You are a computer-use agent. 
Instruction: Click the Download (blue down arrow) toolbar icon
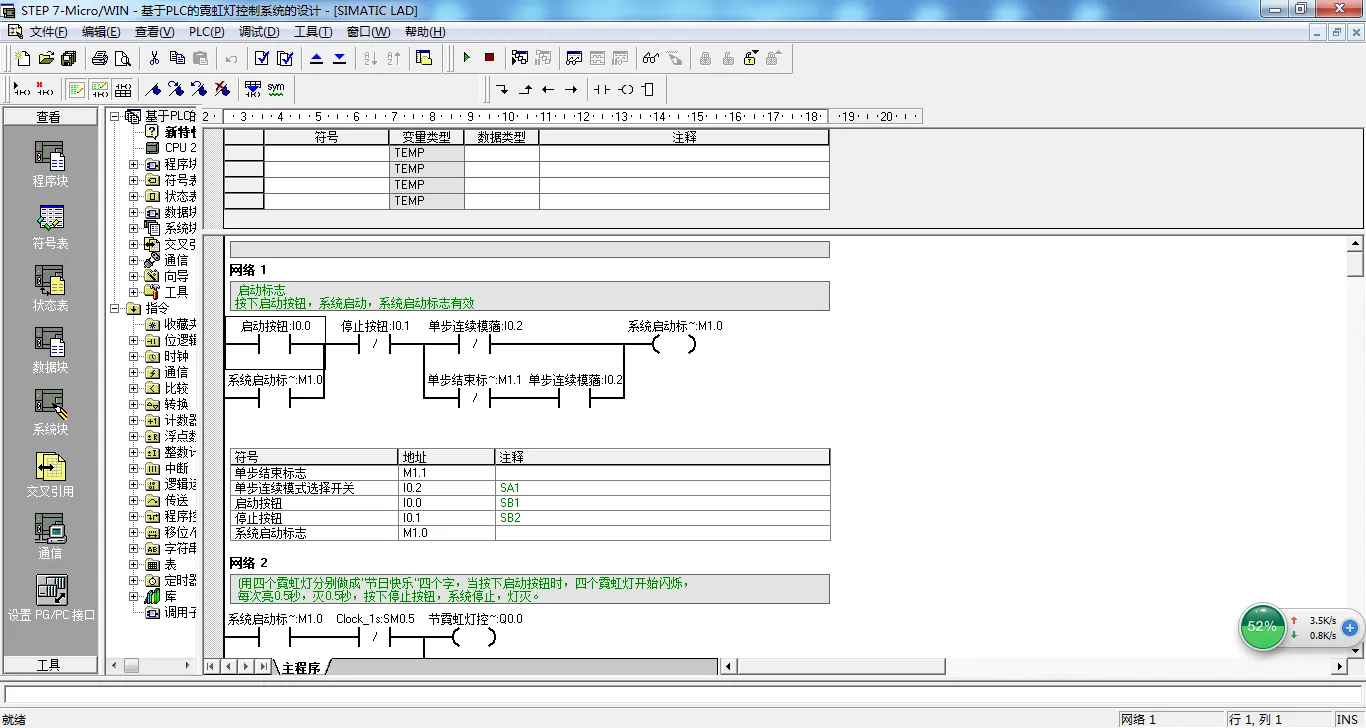(340, 58)
